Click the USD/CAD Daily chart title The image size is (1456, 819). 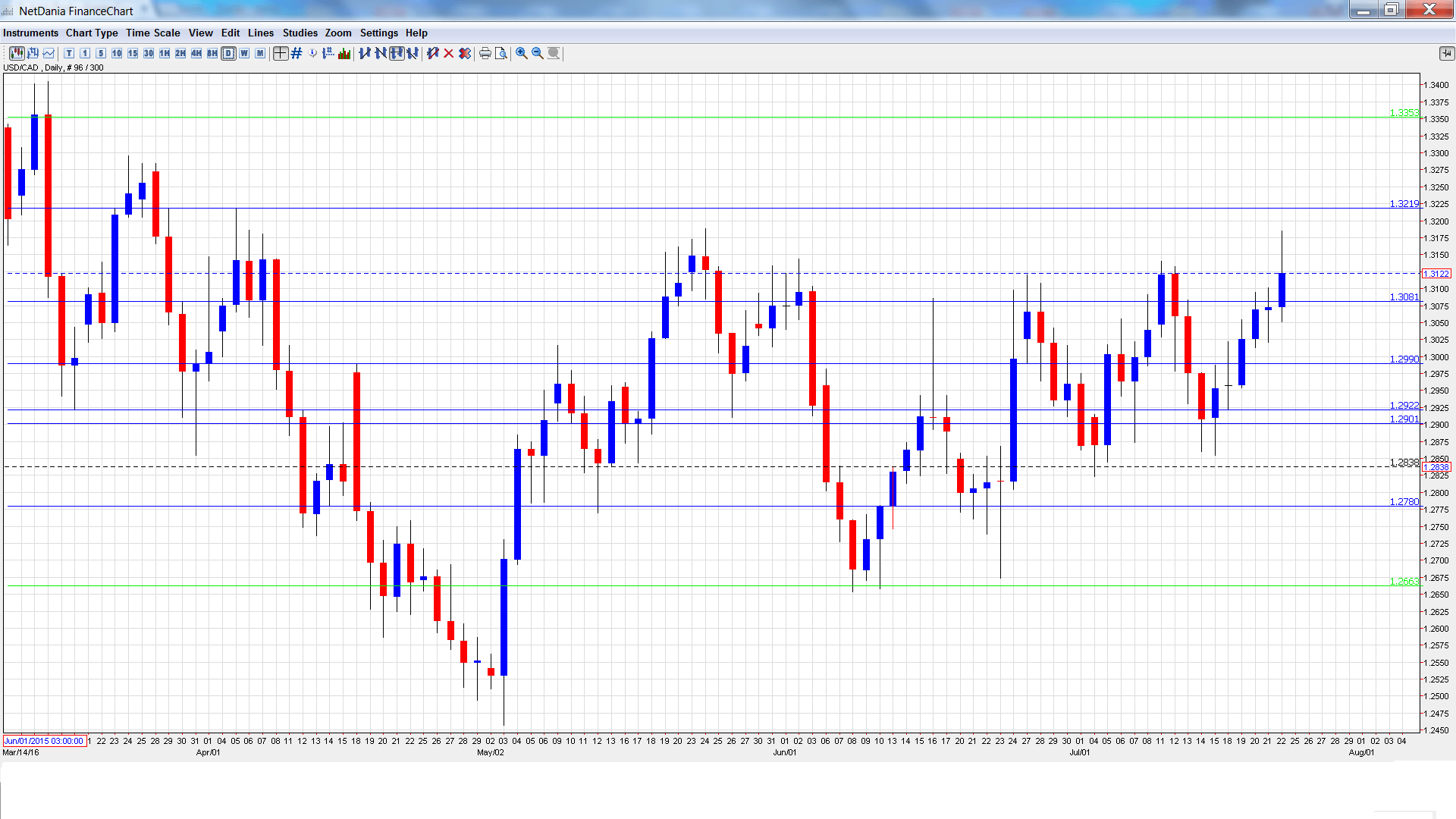pos(53,67)
